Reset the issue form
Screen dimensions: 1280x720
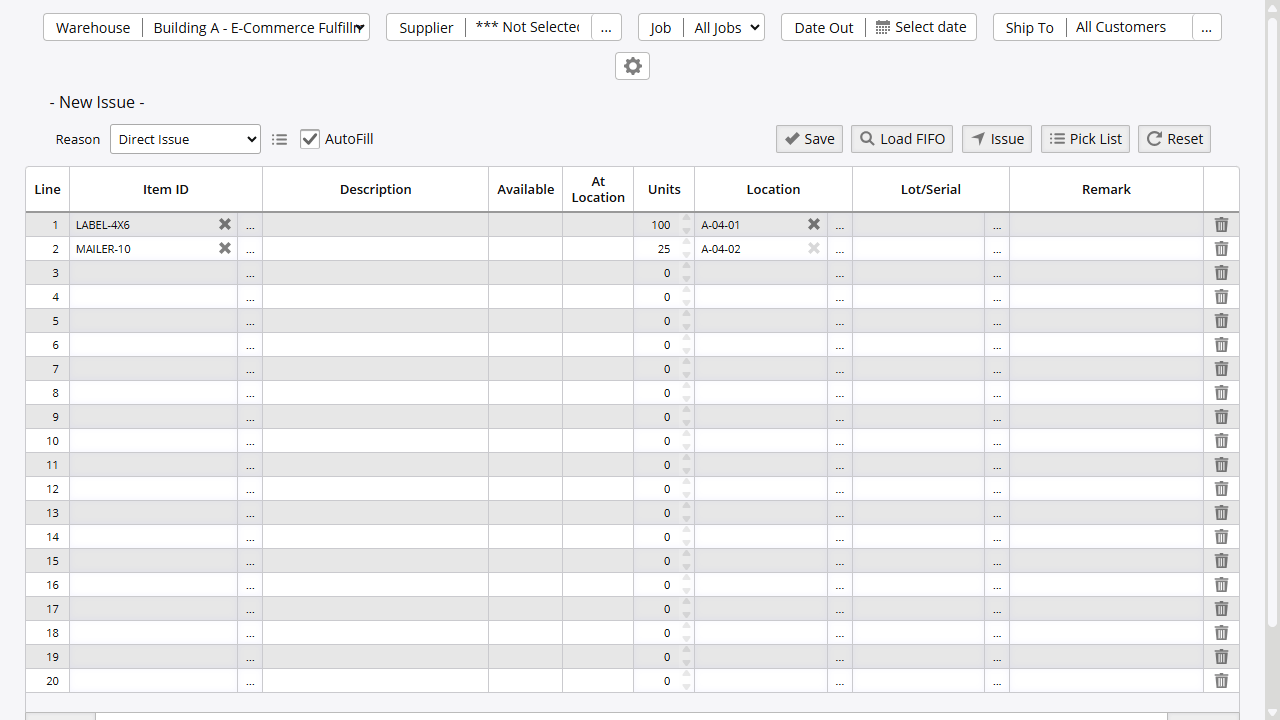point(1174,139)
